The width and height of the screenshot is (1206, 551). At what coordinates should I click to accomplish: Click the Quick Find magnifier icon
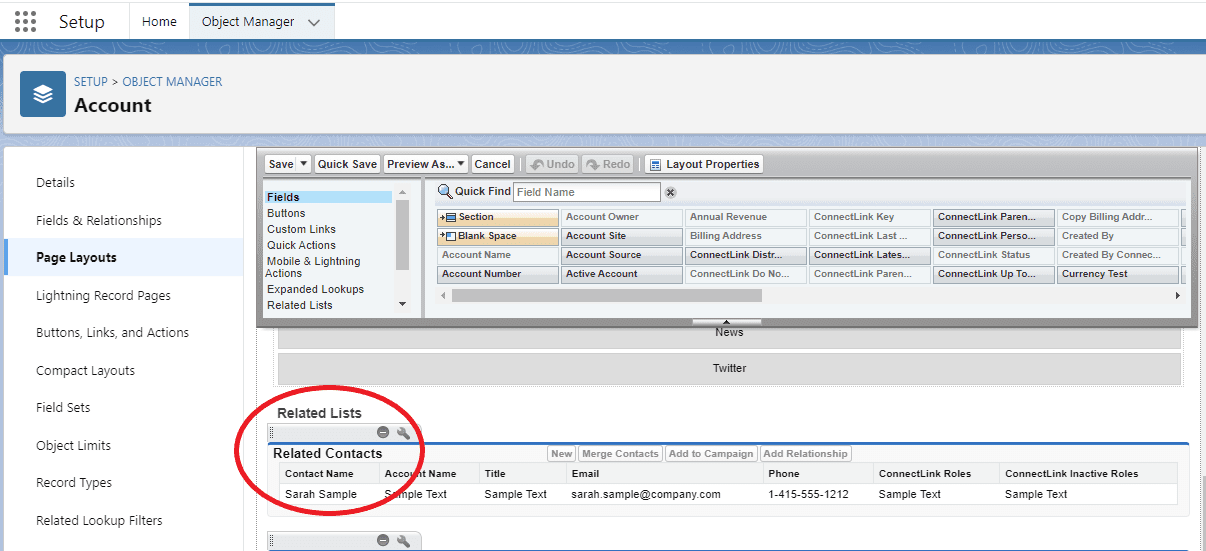445,191
